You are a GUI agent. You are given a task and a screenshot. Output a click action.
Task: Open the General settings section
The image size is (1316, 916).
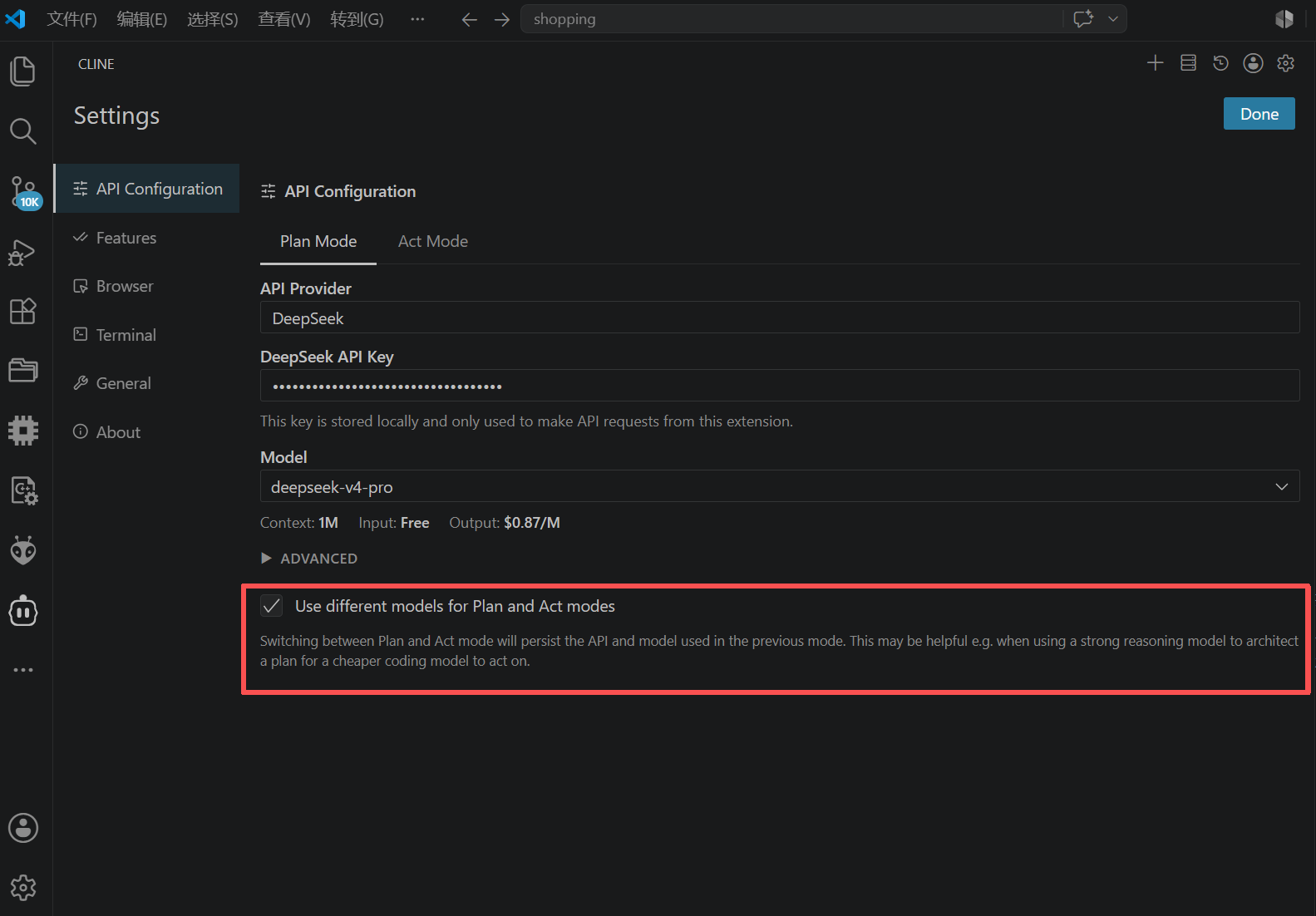(147, 383)
